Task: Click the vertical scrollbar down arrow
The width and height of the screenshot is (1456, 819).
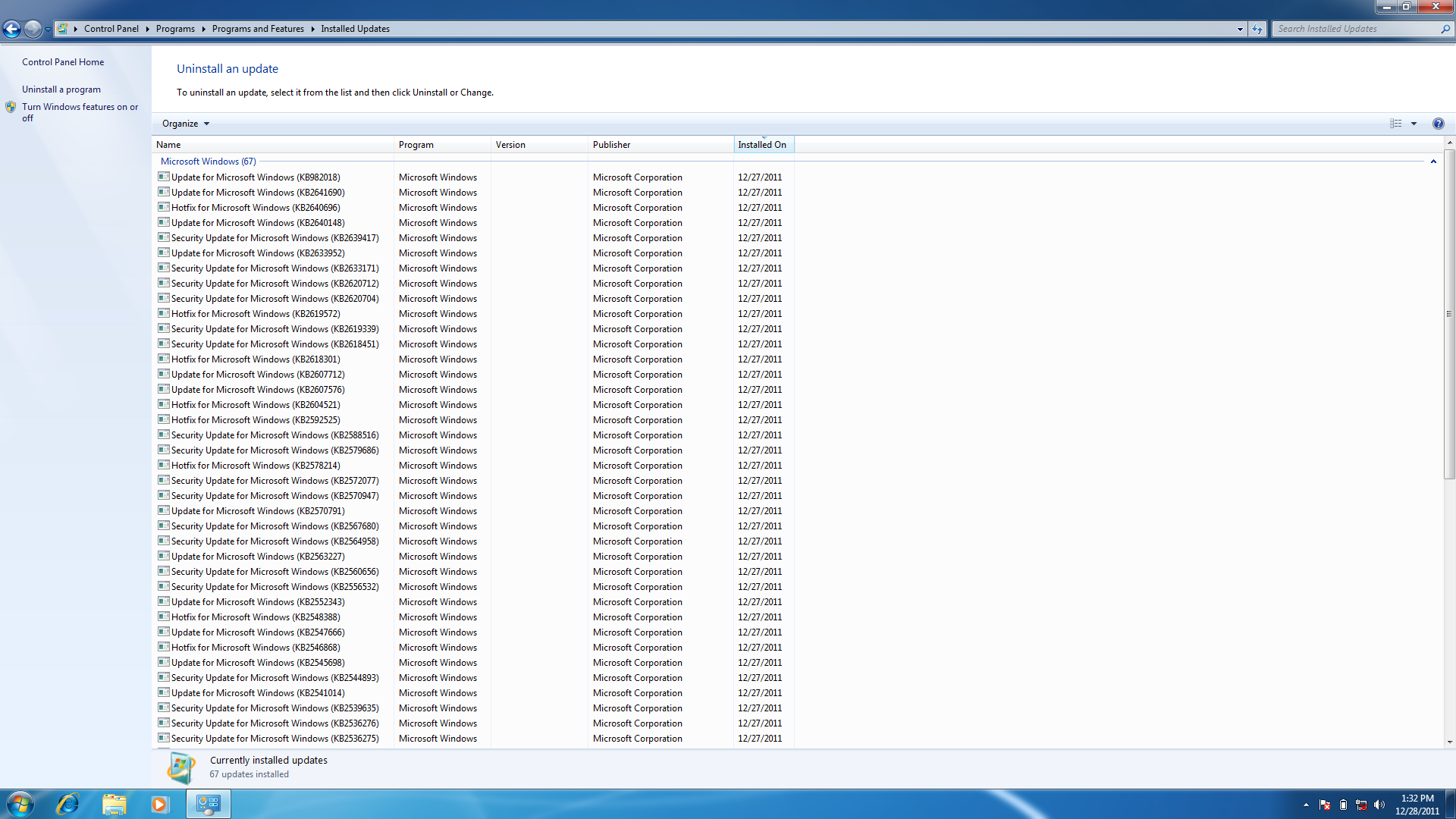Action: coord(1449,742)
